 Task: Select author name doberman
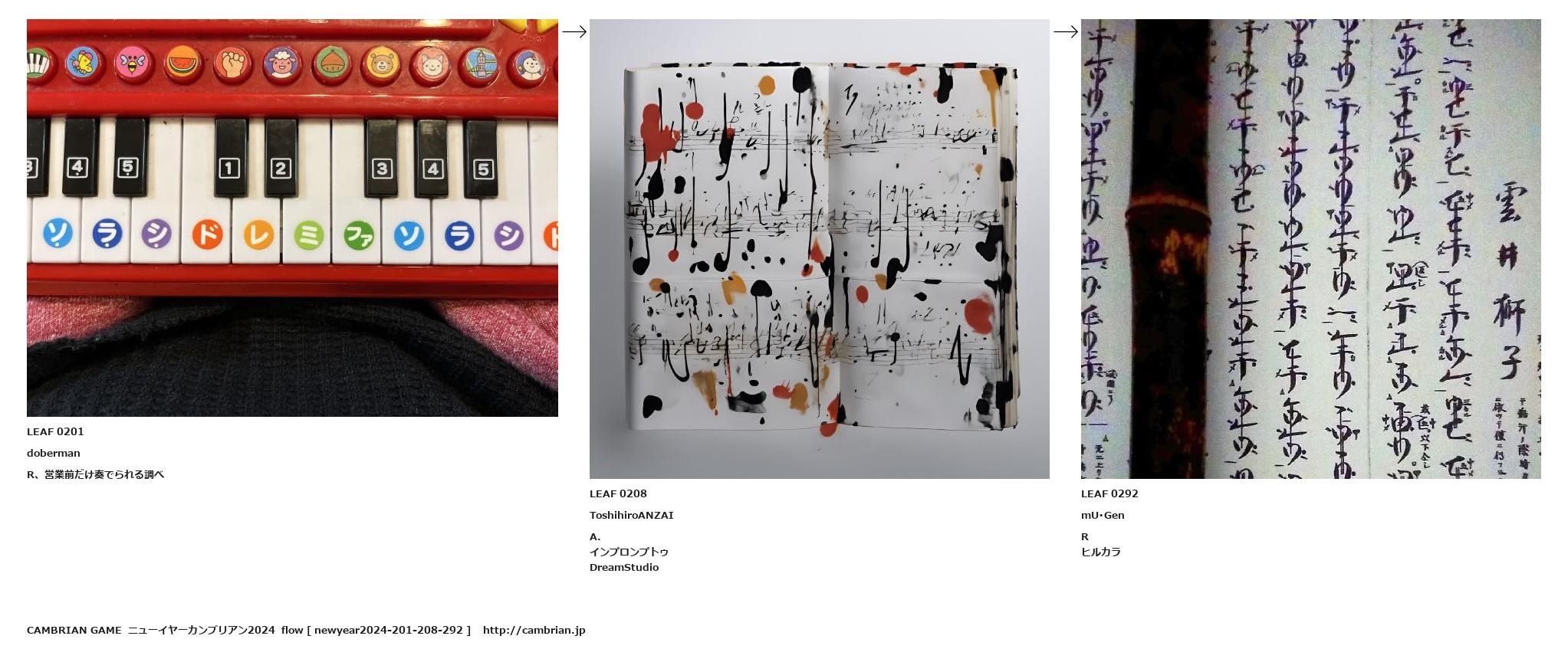point(54,454)
